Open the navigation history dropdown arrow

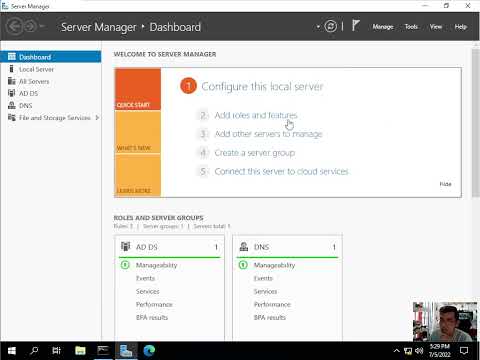42,26
